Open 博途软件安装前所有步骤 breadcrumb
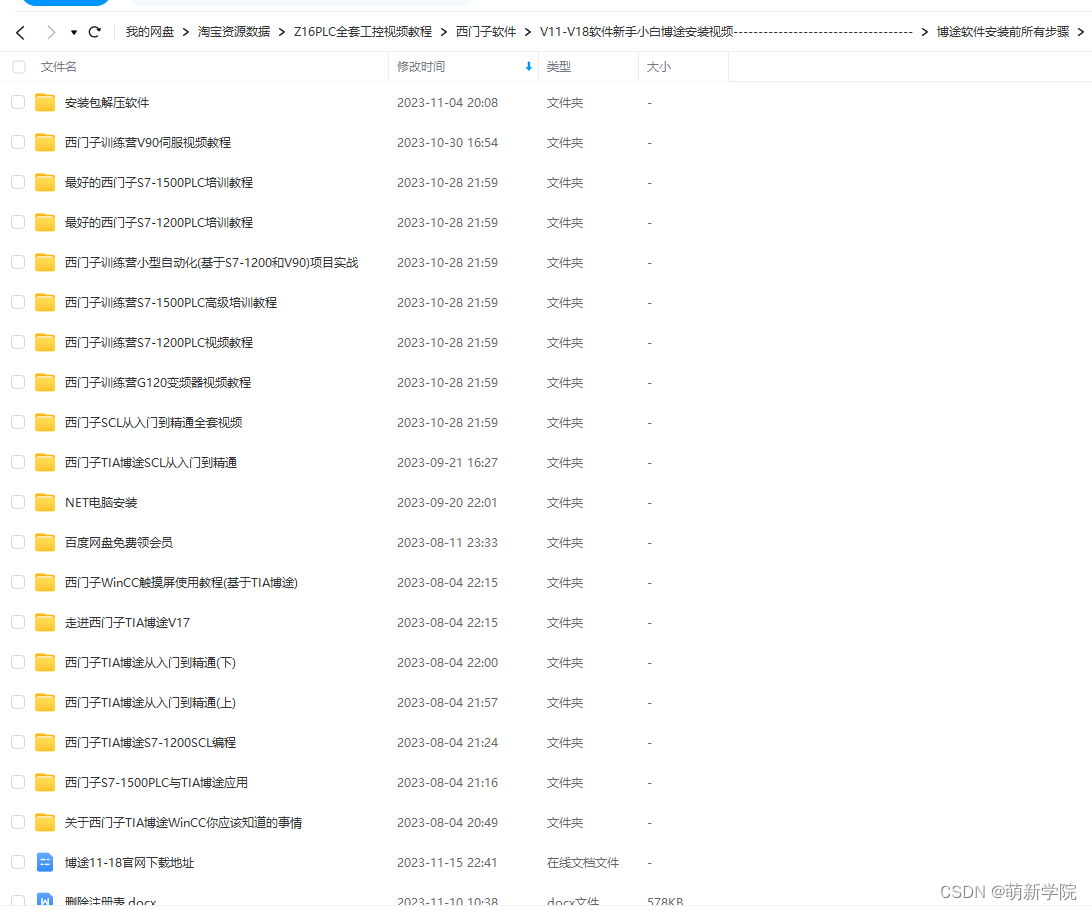Viewport: 1092px width, 910px height. click(1003, 32)
